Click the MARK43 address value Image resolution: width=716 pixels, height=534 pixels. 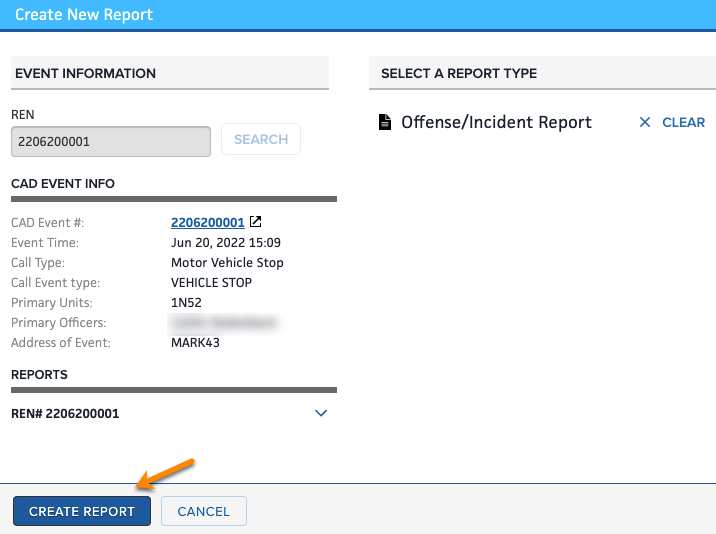tap(195, 342)
